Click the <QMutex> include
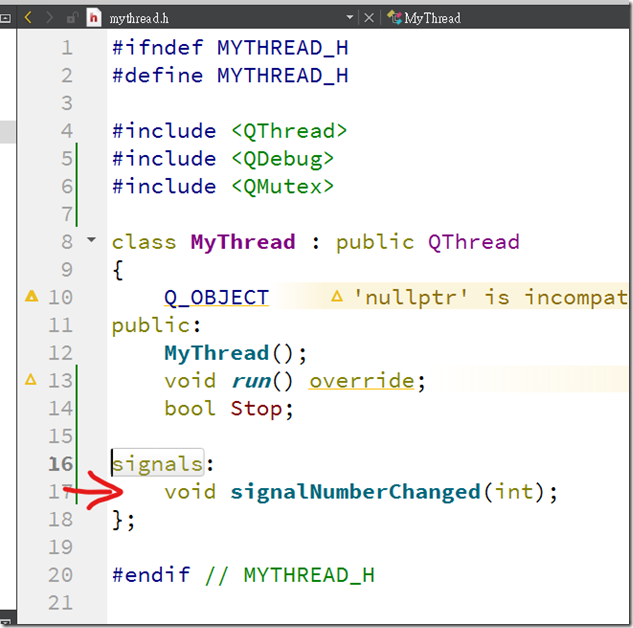 click(x=283, y=186)
